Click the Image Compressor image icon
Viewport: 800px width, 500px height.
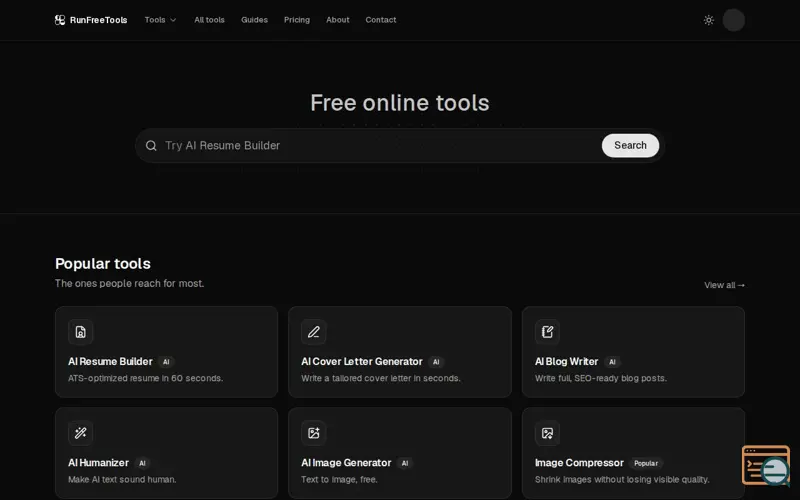[547, 433]
